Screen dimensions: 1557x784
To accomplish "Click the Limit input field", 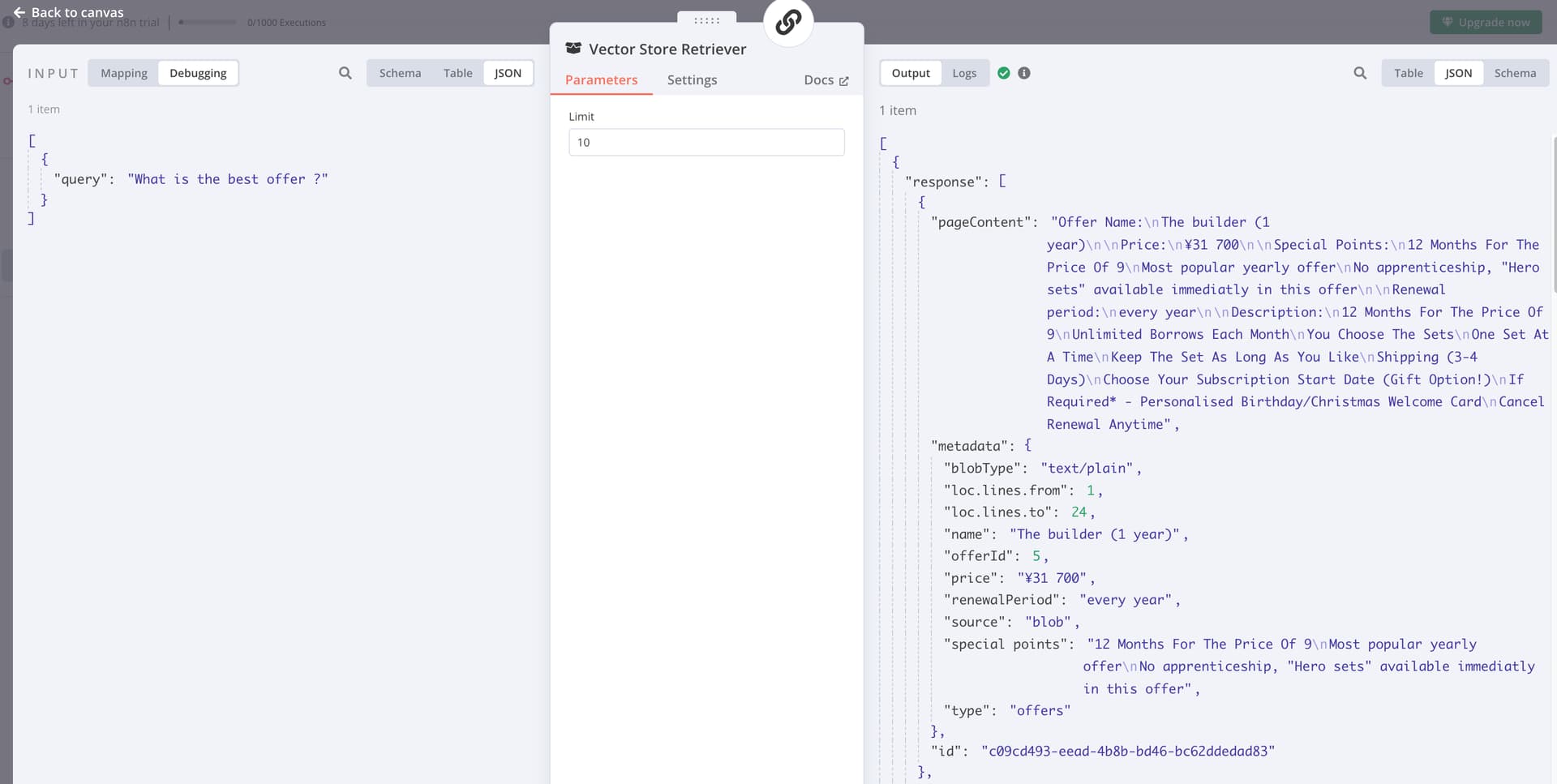I will click(x=706, y=143).
